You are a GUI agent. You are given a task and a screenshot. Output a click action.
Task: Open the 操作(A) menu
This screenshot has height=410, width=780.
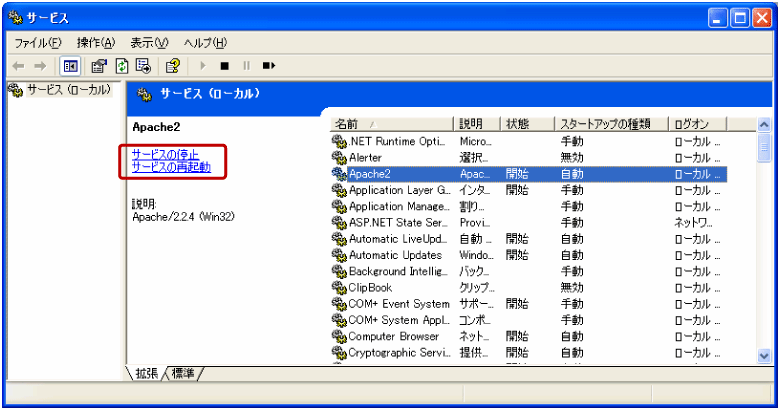pos(96,43)
